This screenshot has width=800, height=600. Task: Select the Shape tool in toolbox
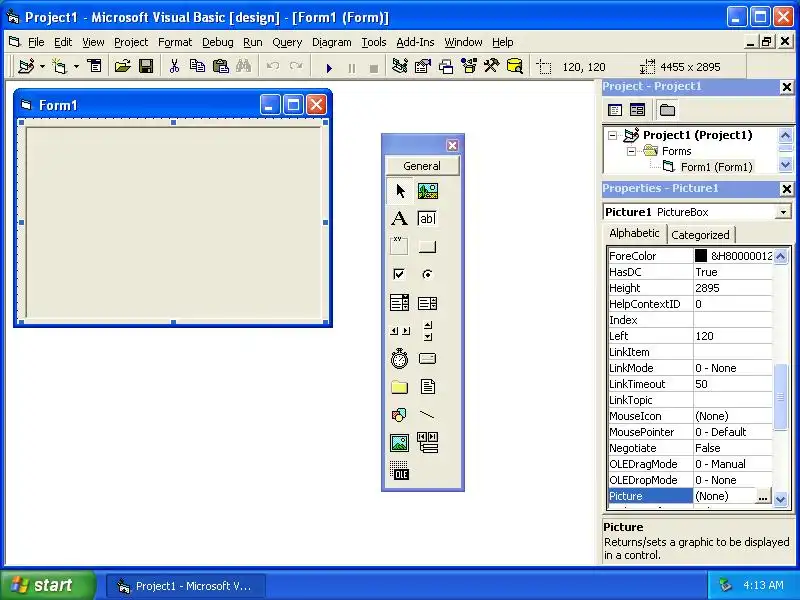pyautogui.click(x=399, y=415)
